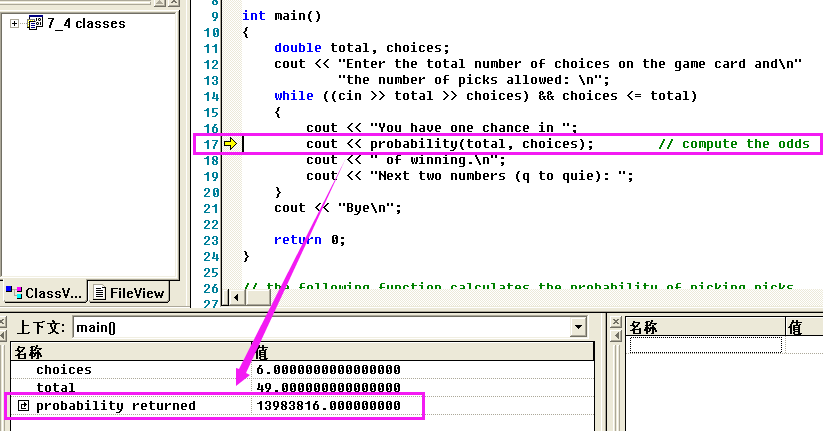Click the "the number of picks allowed" string line

473,80
